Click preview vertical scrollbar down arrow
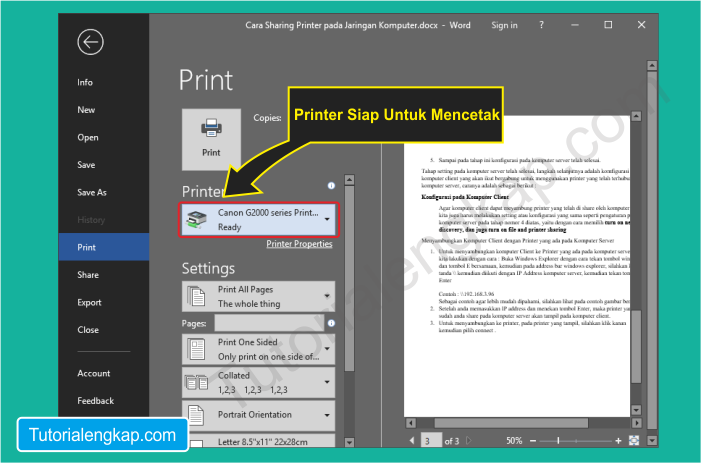This screenshot has width=701, height=463. [x=636, y=410]
